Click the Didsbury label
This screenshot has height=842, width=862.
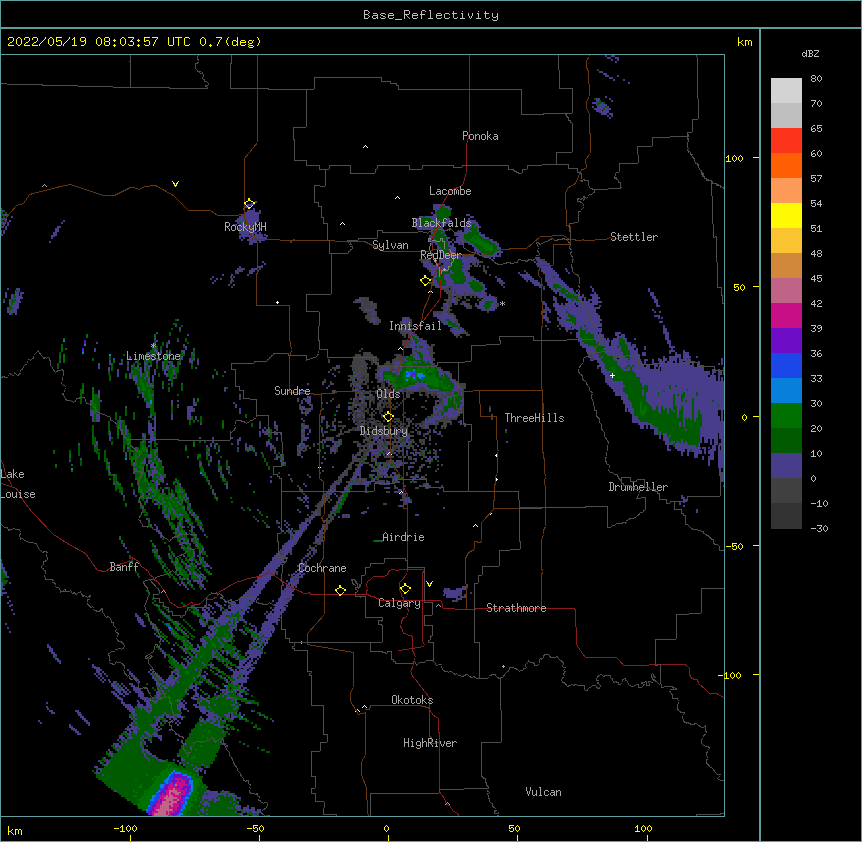tap(384, 431)
